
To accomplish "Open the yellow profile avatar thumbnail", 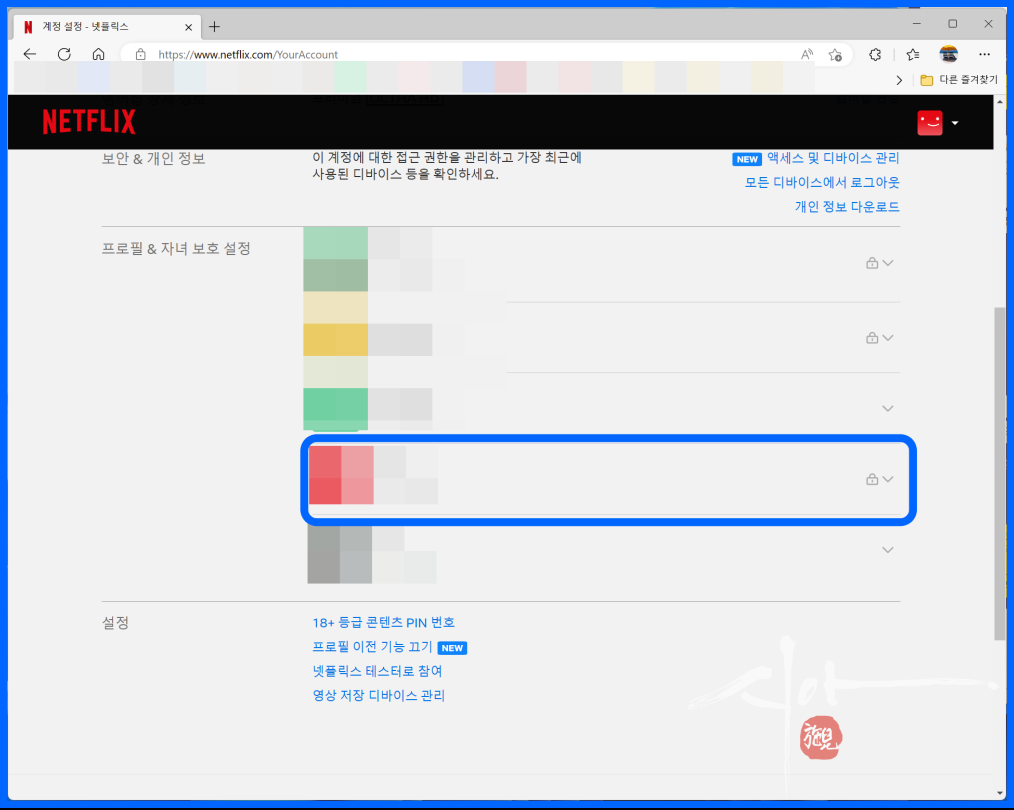I will (336, 339).
